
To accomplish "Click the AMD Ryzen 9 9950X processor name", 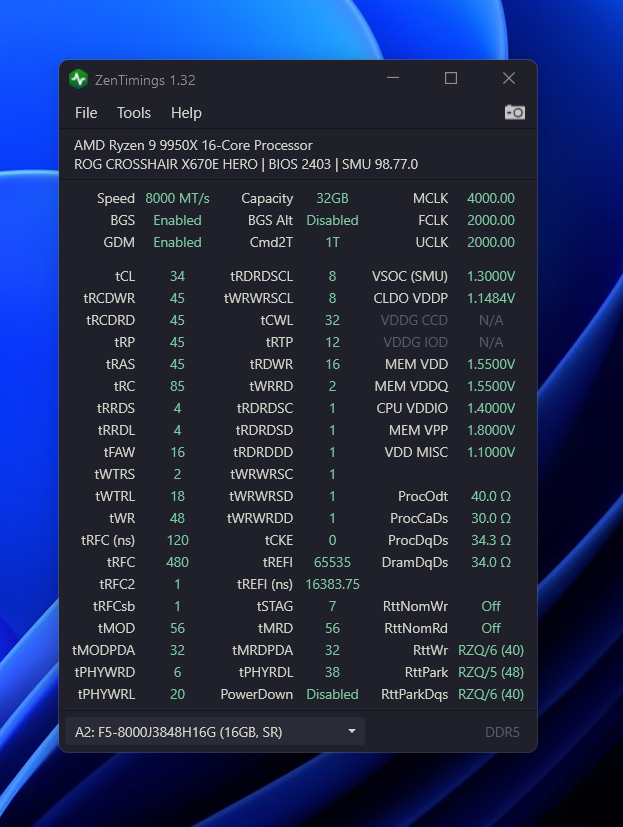I will (x=193, y=145).
